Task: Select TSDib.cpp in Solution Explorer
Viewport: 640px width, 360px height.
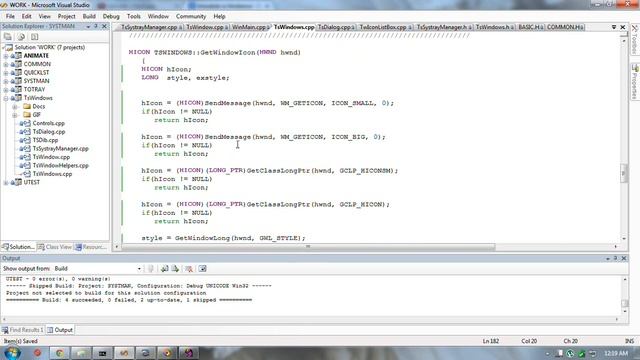Action: 45,140
